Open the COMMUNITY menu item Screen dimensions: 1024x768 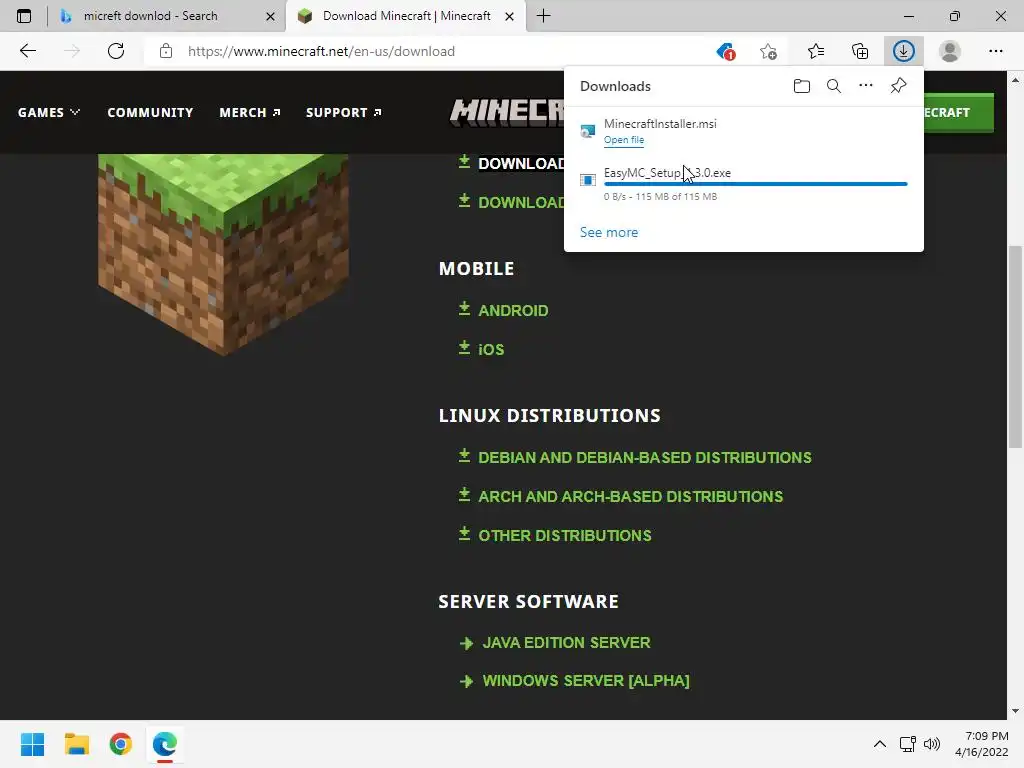coord(150,112)
